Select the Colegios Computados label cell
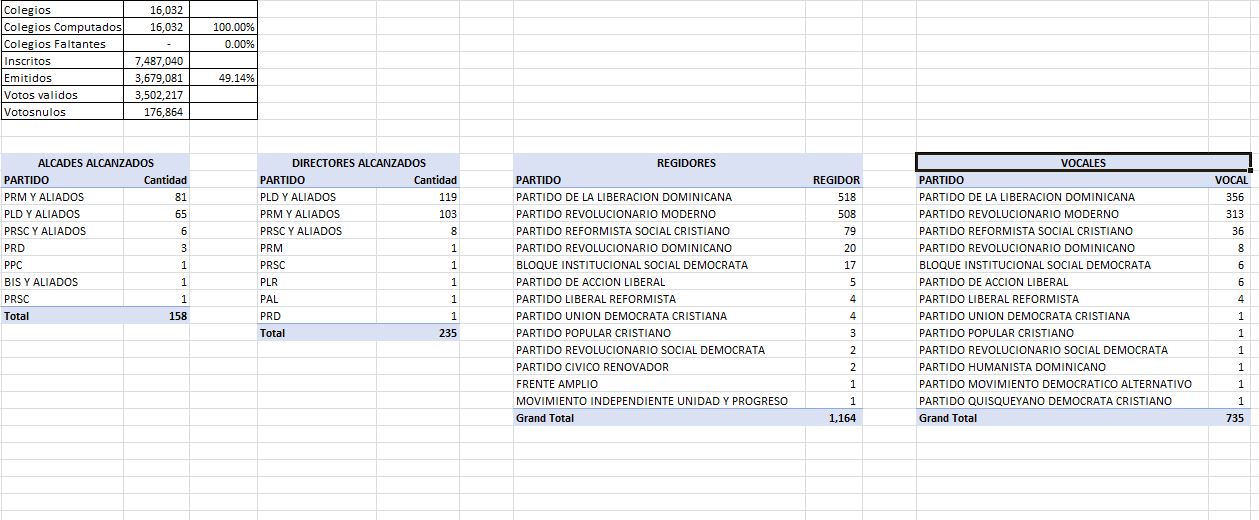The height and width of the screenshot is (520, 1259). coord(62,27)
